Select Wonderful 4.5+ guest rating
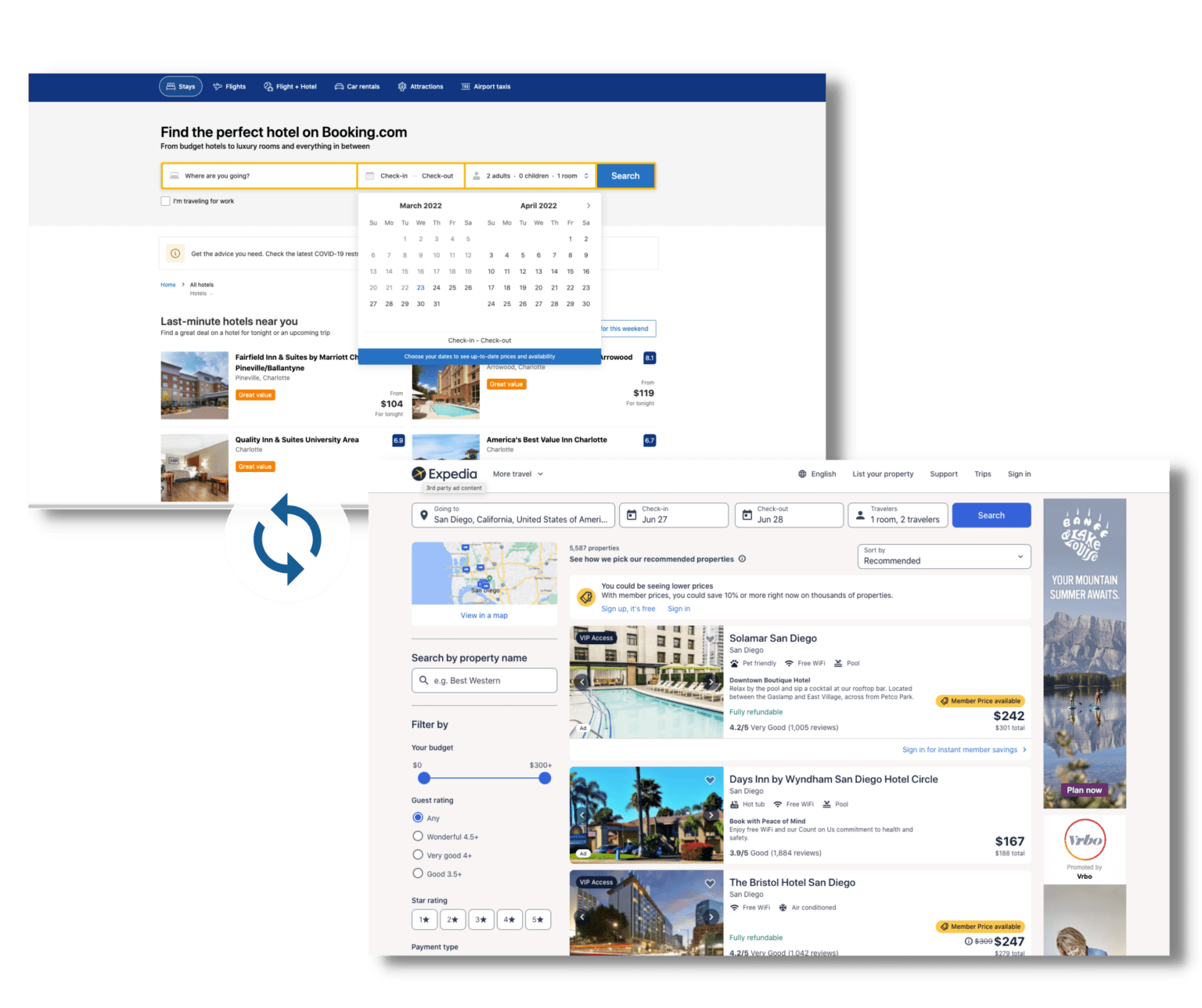This screenshot has width=1202, height=1008. pyautogui.click(x=418, y=836)
